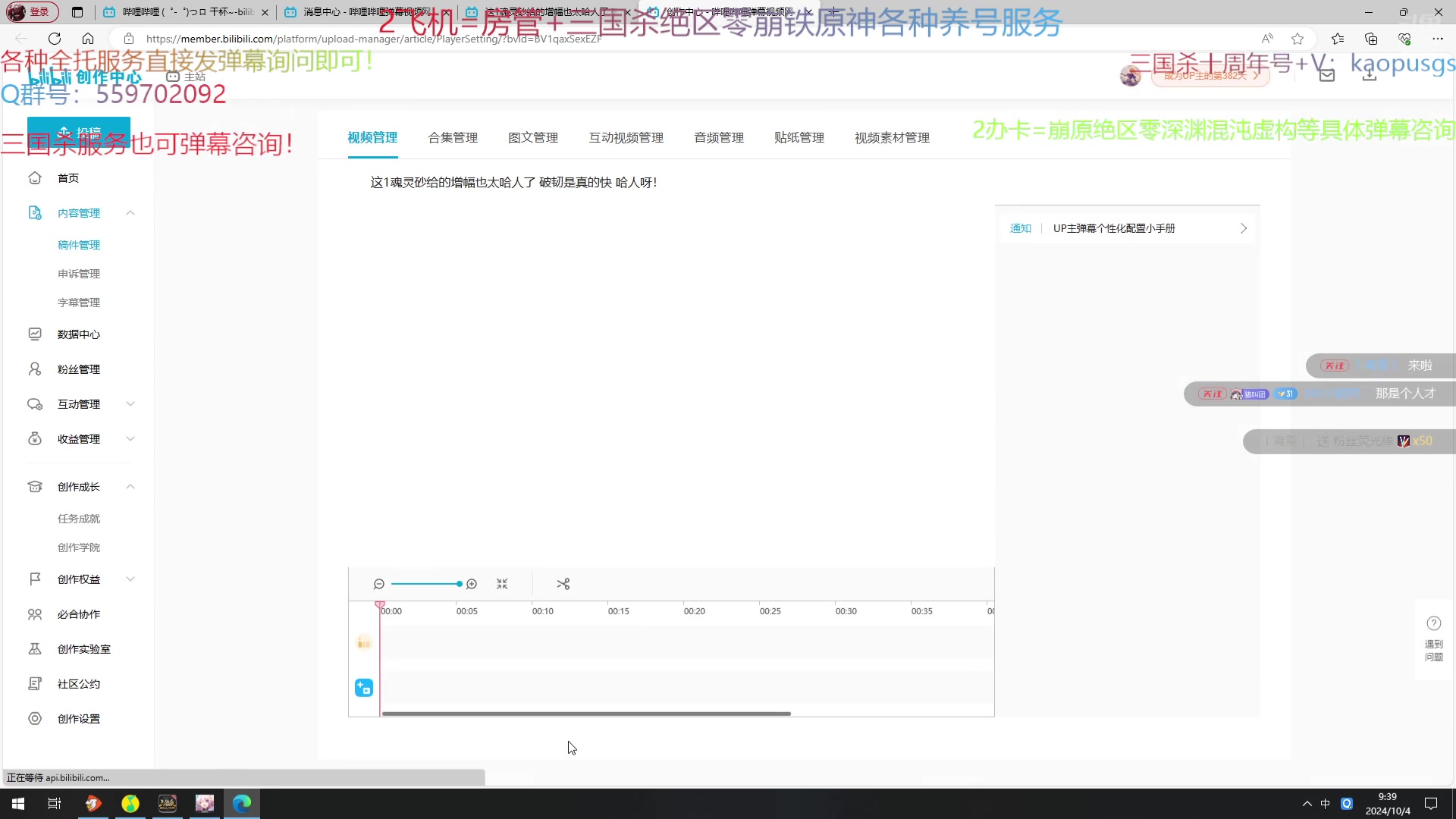Open 稿件管理 in the sidebar
Viewport: 1456px width, 819px height.
click(x=79, y=245)
